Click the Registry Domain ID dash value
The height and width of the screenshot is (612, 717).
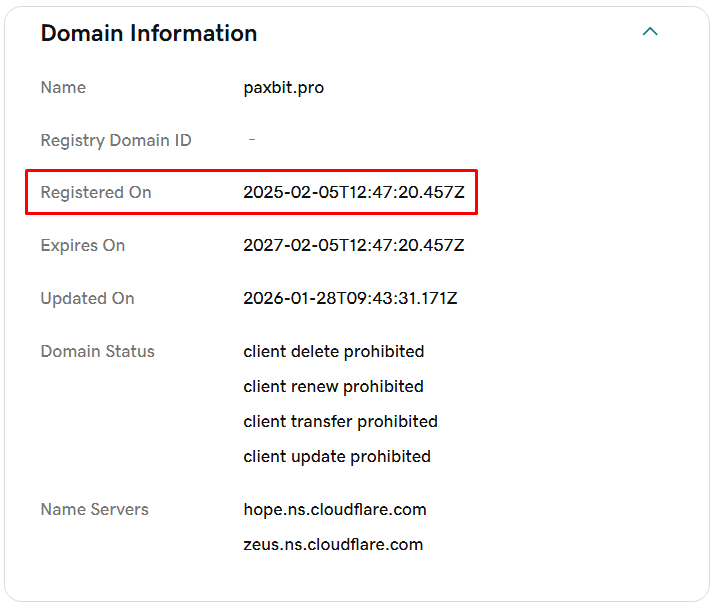(x=251, y=140)
